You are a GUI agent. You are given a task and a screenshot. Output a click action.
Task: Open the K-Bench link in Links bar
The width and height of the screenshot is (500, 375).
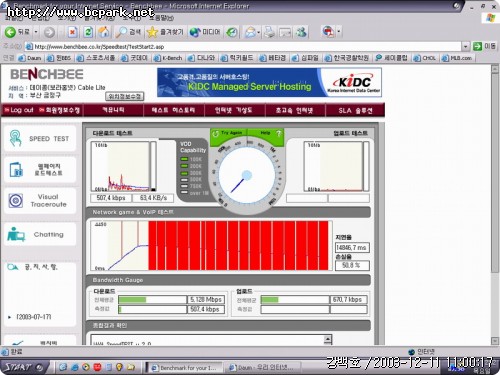pos(168,58)
